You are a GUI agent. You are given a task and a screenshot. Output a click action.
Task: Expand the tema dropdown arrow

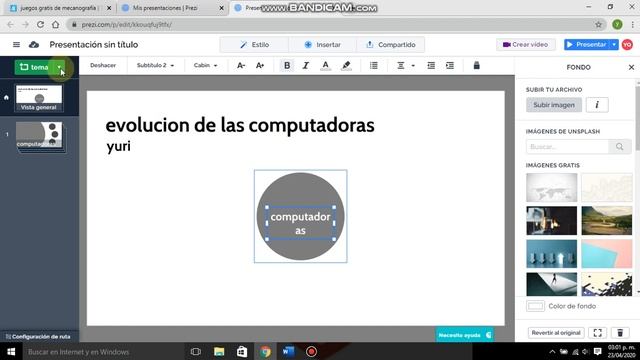click(59, 67)
